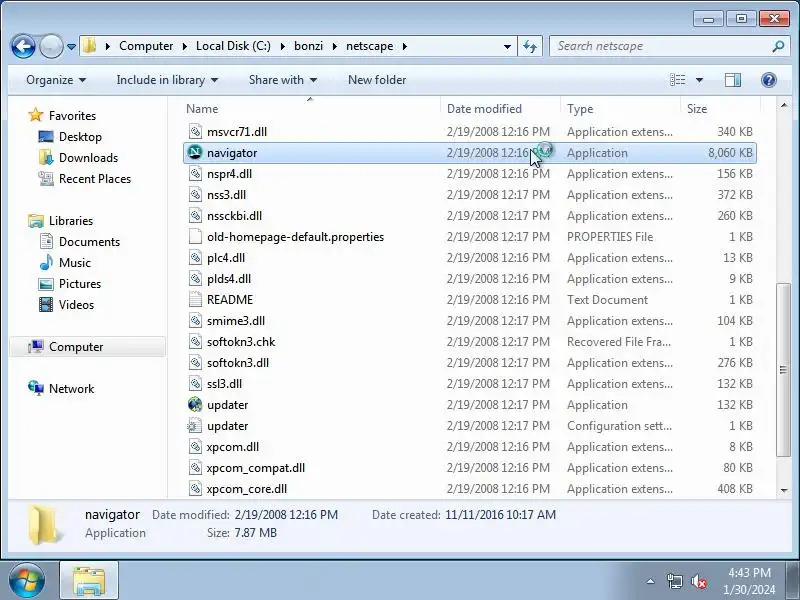Select the nss3.dll file

click(226, 194)
